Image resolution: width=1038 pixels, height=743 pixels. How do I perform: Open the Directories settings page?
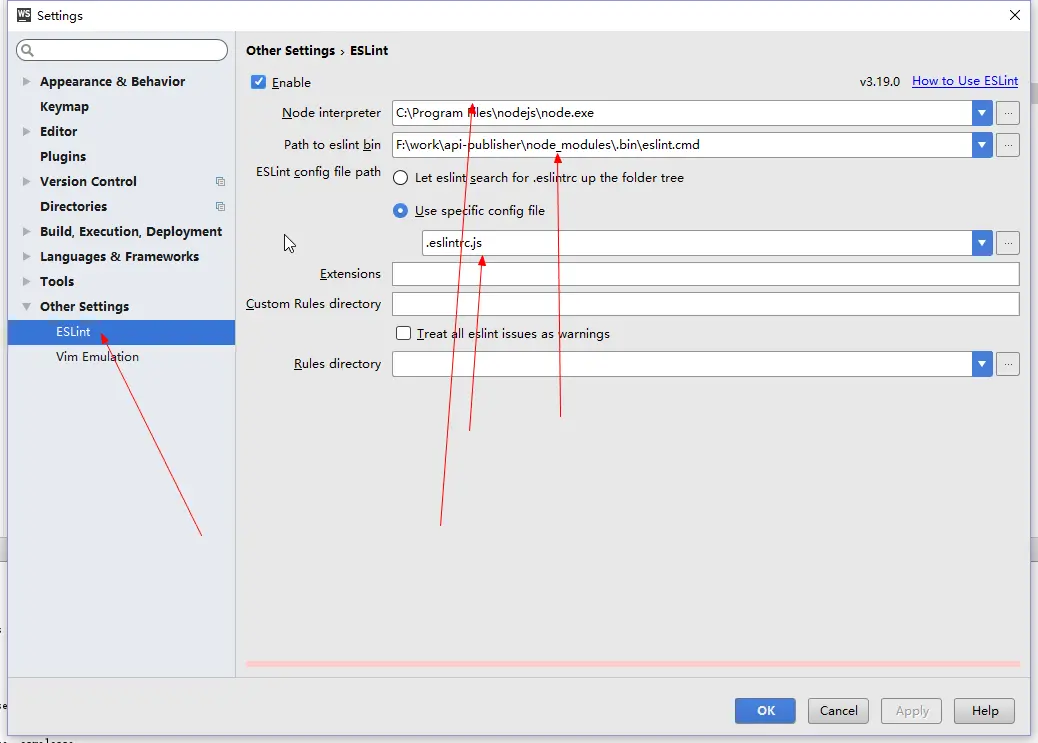pos(73,207)
